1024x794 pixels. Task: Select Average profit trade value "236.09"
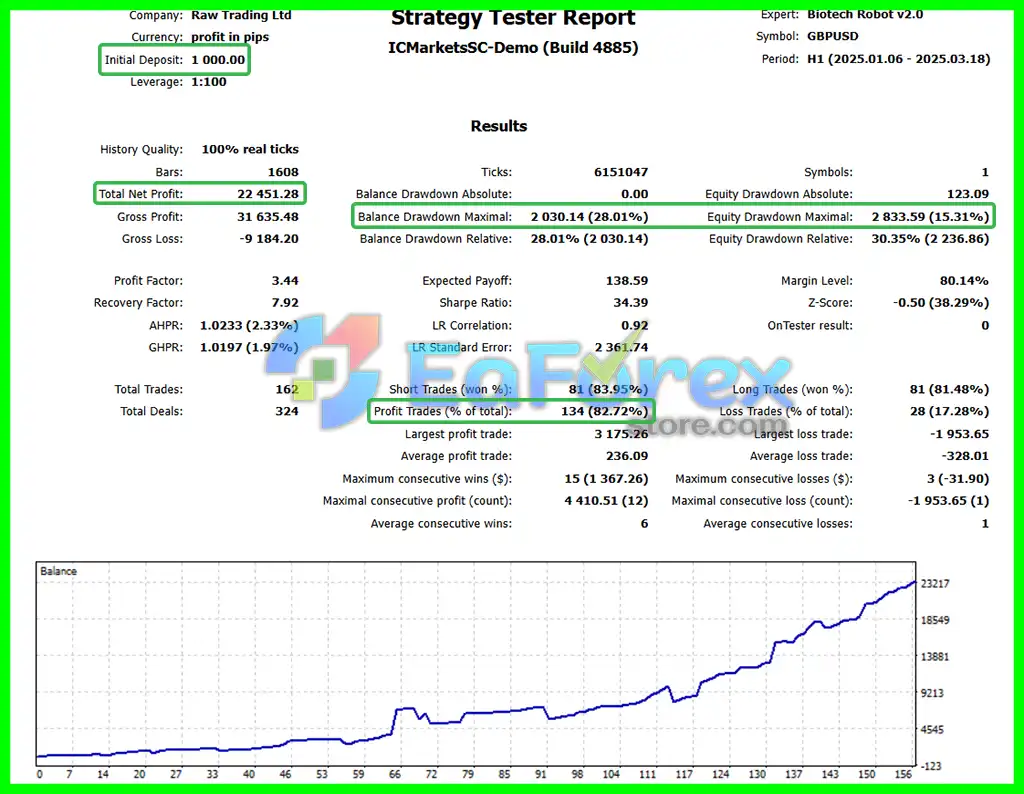(627, 456)
